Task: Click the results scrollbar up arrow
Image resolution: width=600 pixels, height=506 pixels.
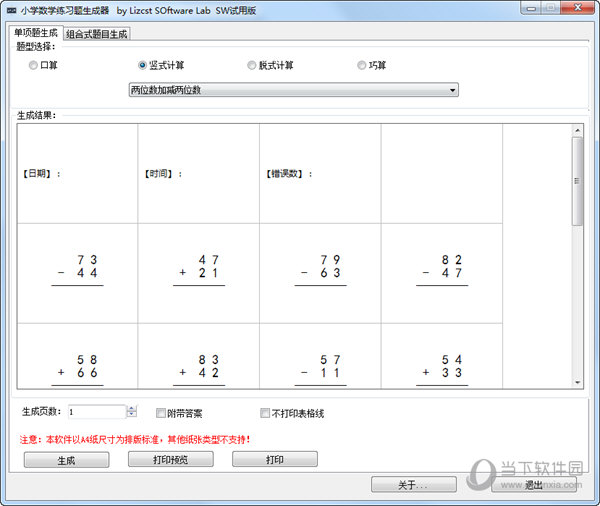Action: coord(577,131)
